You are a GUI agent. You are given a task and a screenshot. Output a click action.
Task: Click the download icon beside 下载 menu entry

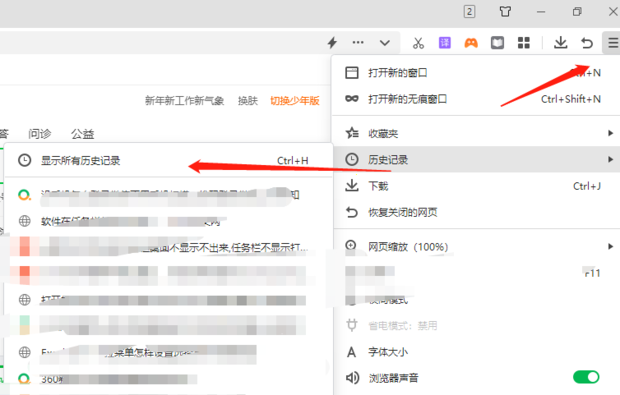tap(352, 185)
